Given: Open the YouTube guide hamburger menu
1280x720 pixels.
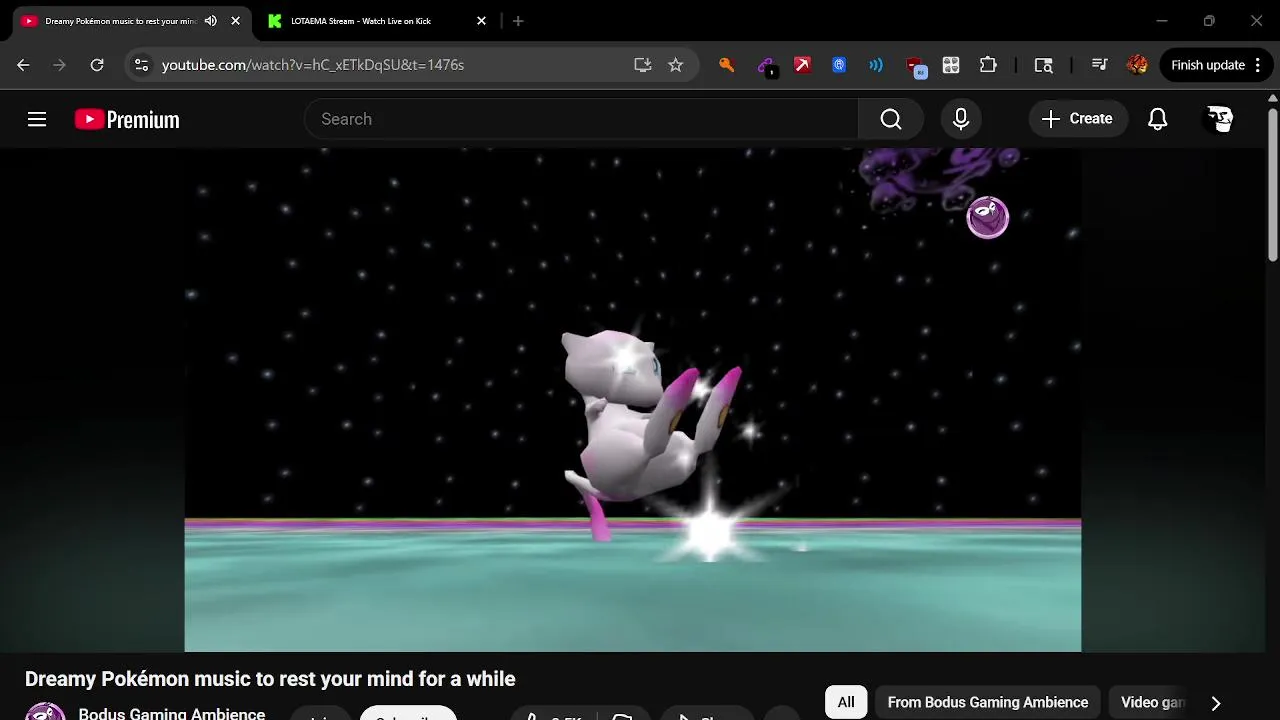Looking at the screenshot, I should 37,119.
